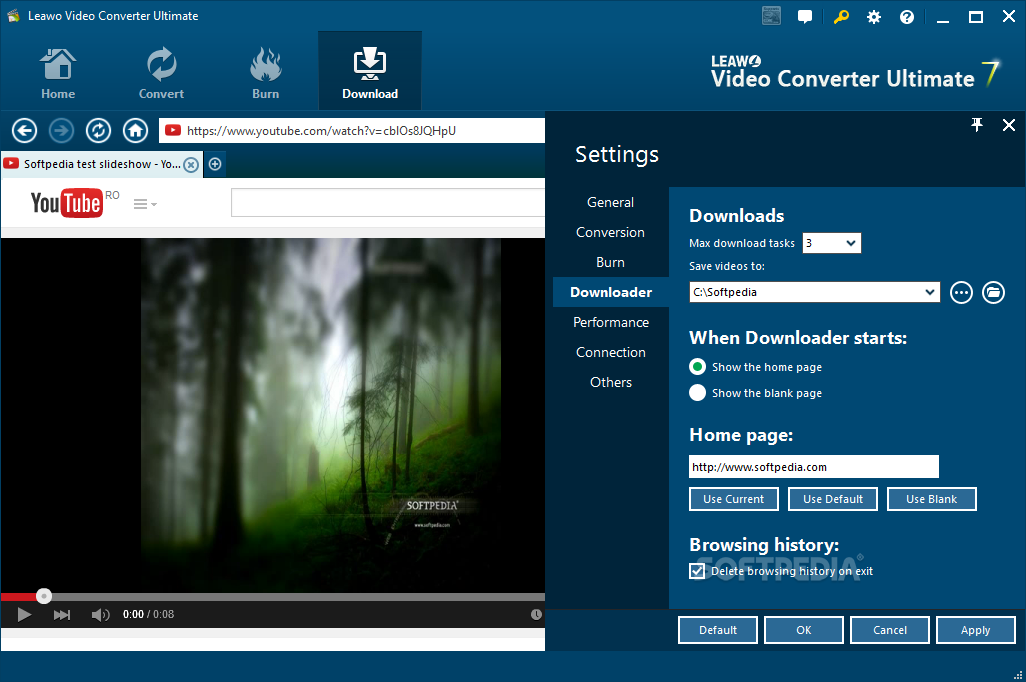Screen dimensions: 1026x682
Task: Click the registration key icon
Action: (841, 16)
